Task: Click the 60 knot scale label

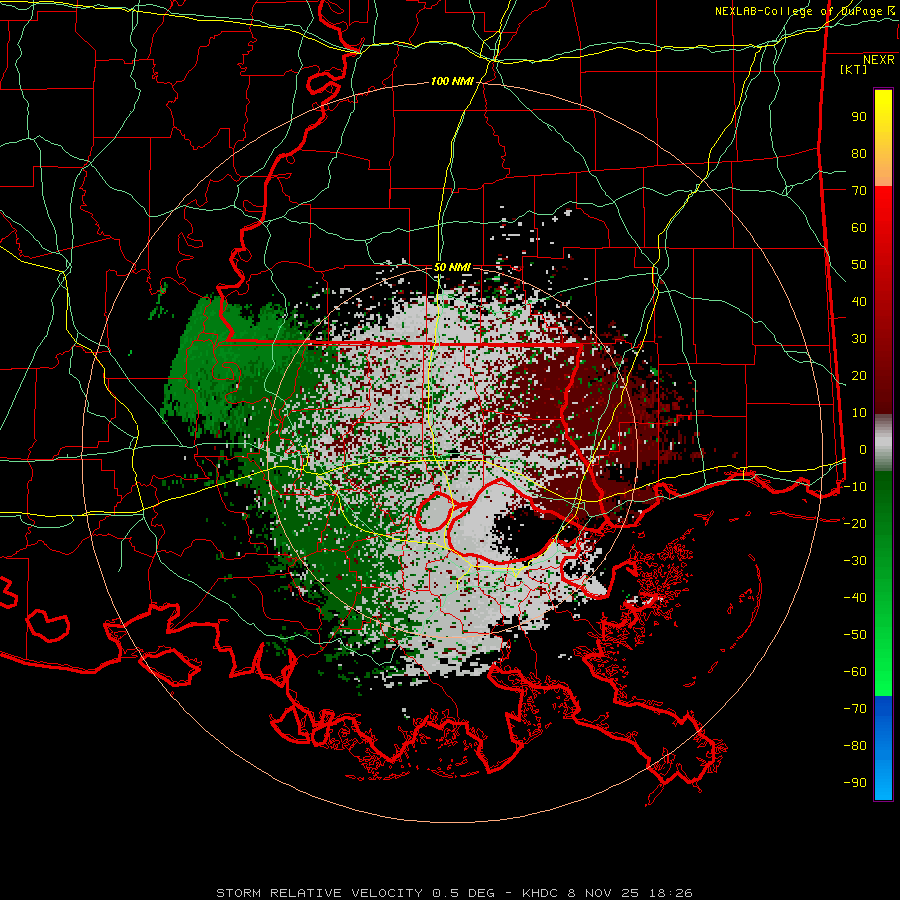Action: 859,227
